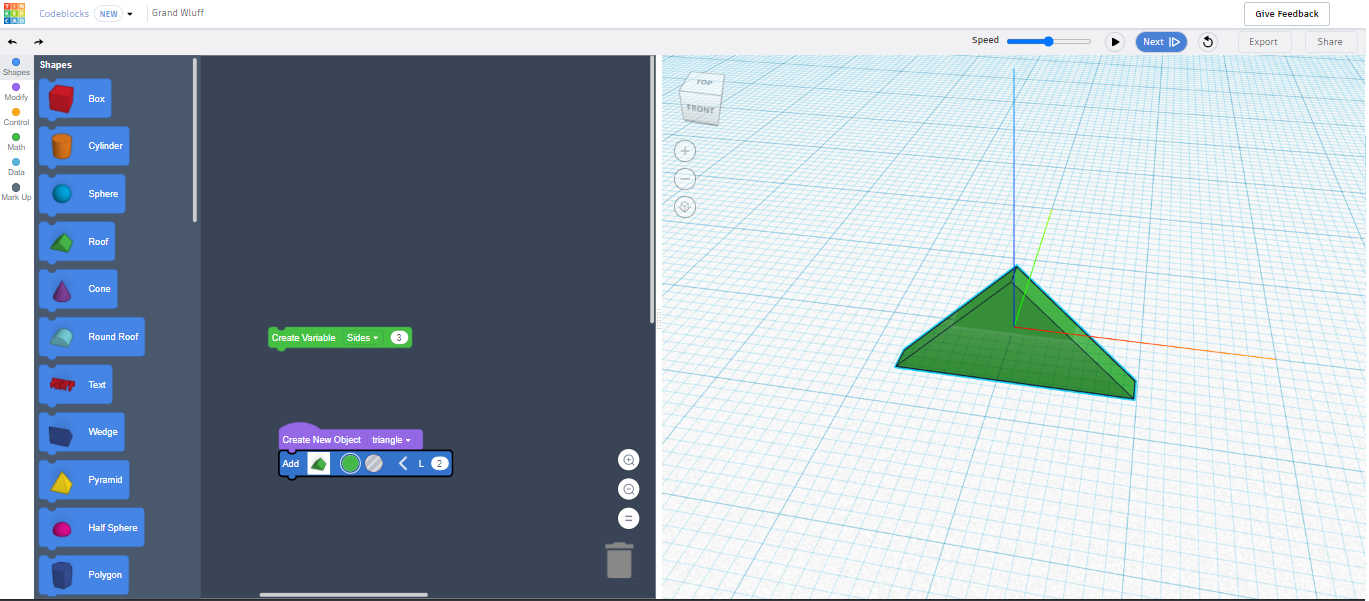Open the Data category
This screenshot has width=1369, height=601.
[x=16, y=167]
